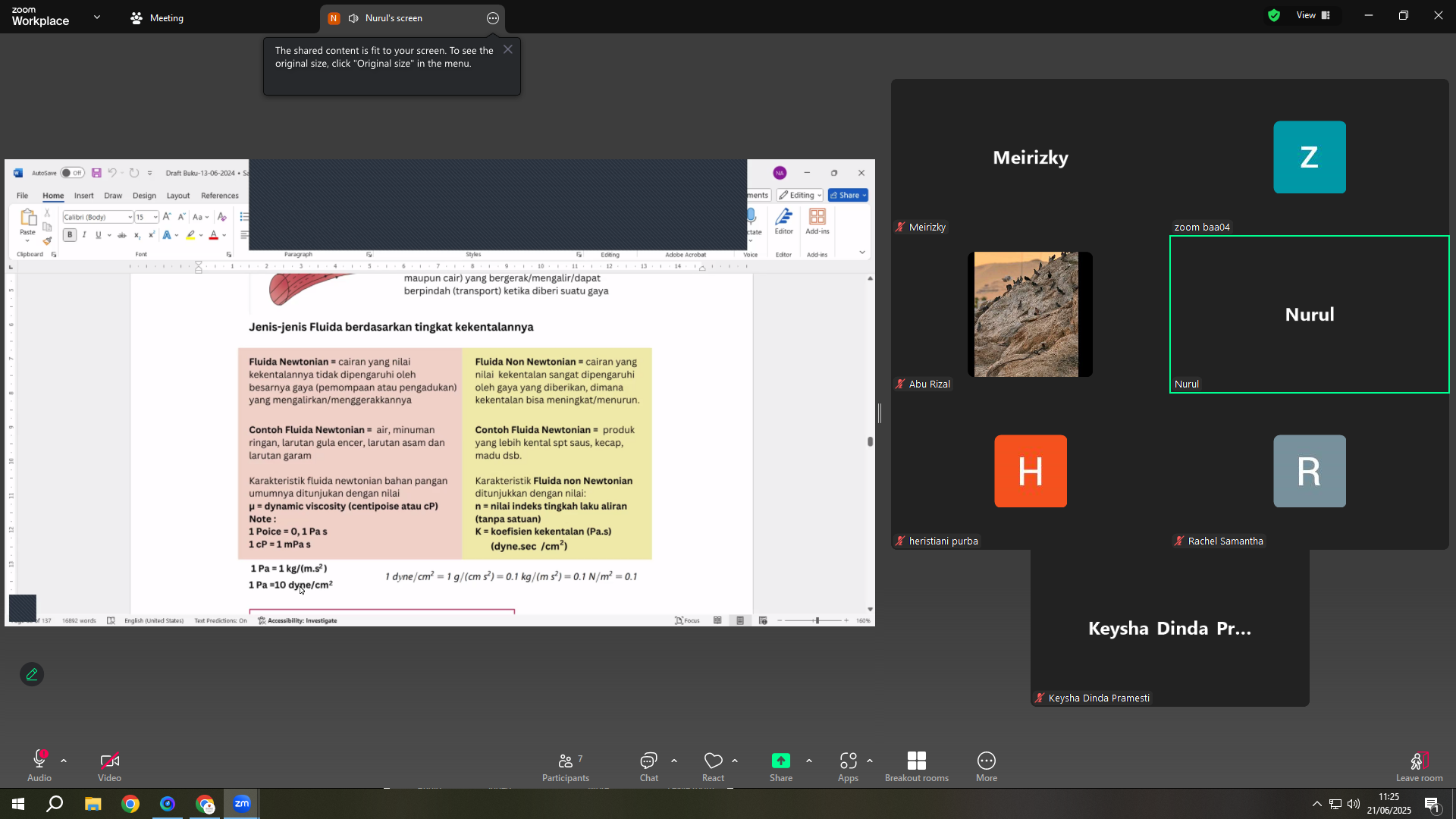Expand audio options arrow next to Audio
The height and width of the screenshot is (819, 1456).
[x=64, y=761]
